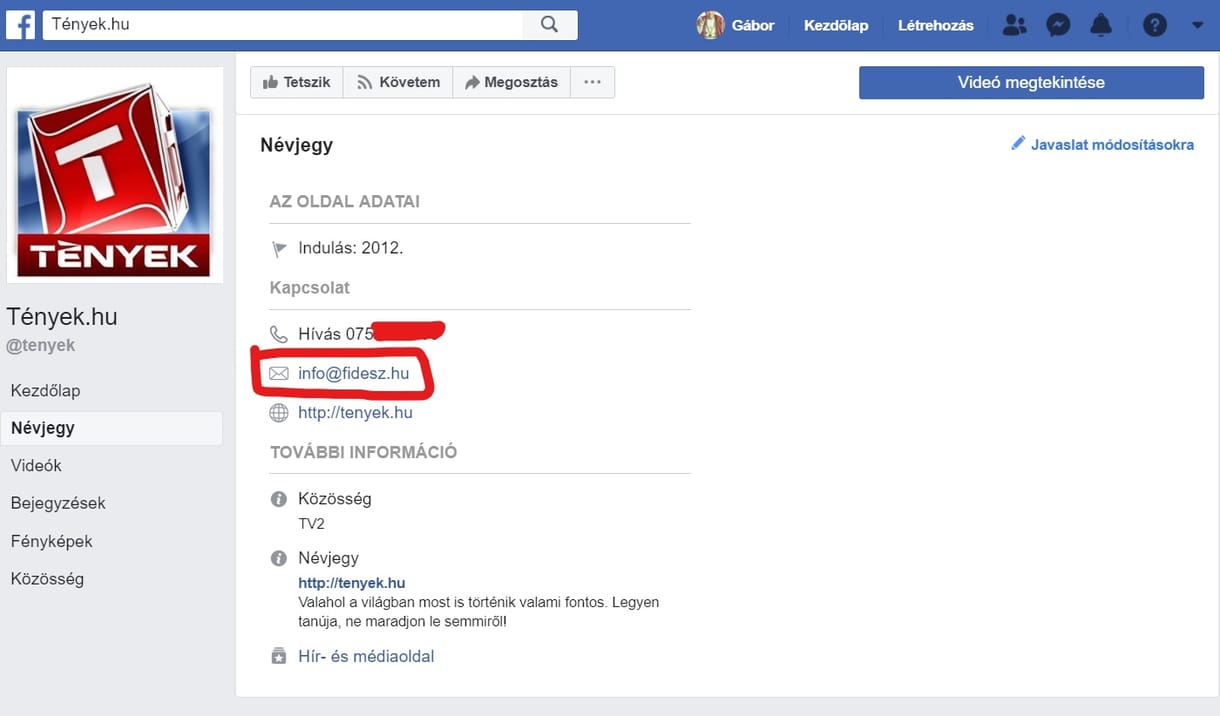Click the envelope email icon
Image resolution: width=1220 pixels, height=716 pixels.
pyautogui.click(x=279, y=373)
